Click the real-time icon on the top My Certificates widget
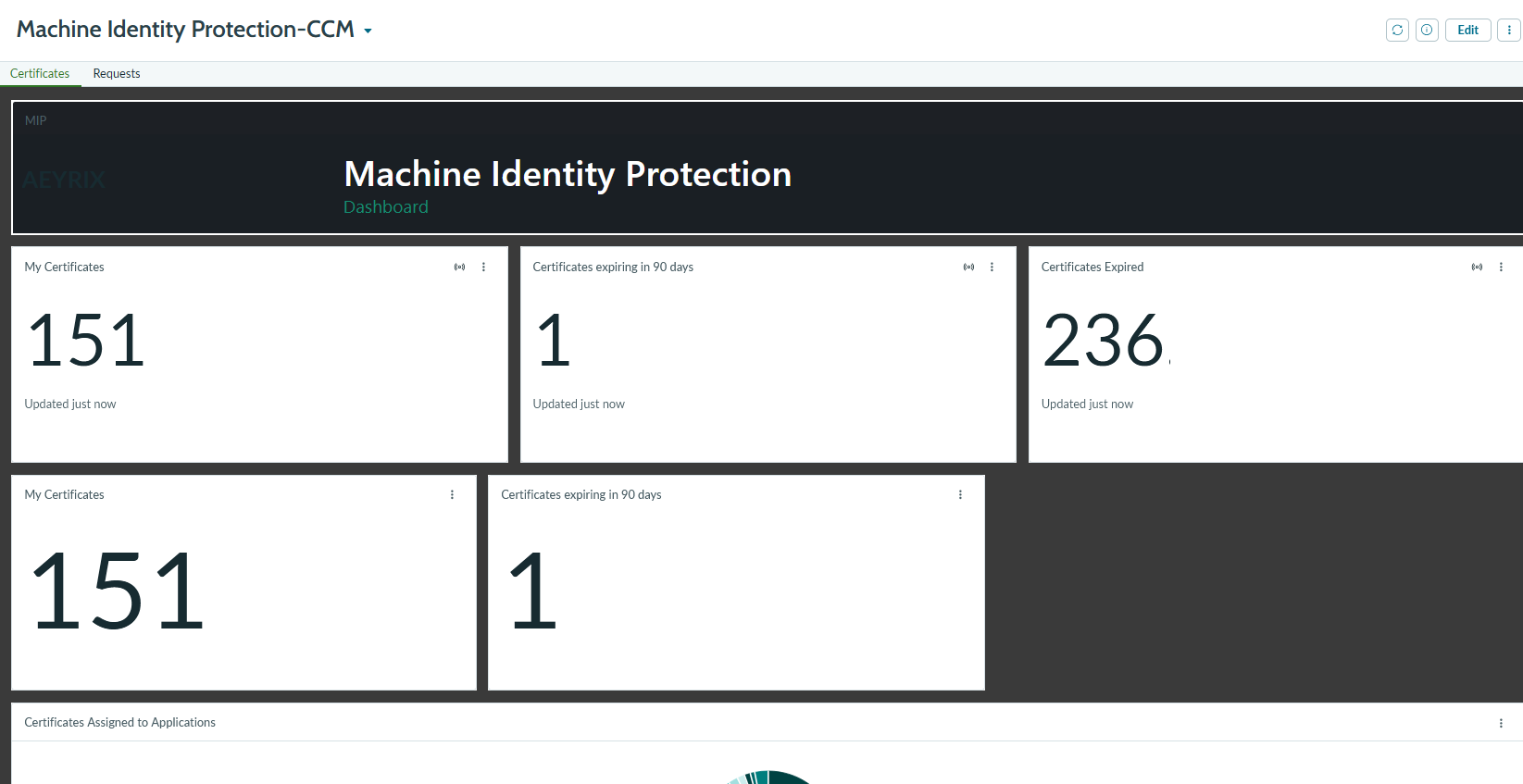The image size is (1523, 784). (459, 267)
